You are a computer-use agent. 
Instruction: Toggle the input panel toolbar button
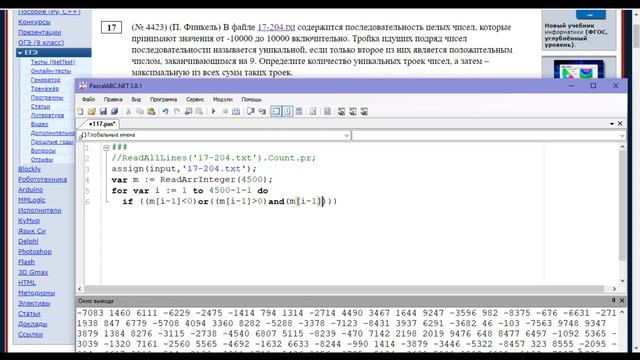point(287,111)
